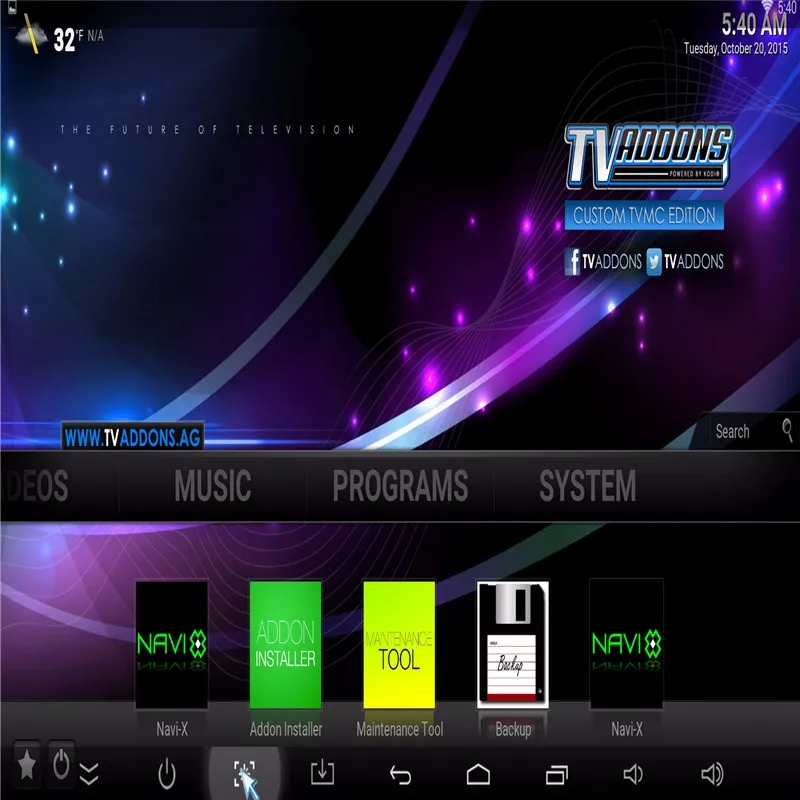Open recent apps overview icon
This screenshot has width=800, height=800.
pyautogui.click(x=557, y=774)
